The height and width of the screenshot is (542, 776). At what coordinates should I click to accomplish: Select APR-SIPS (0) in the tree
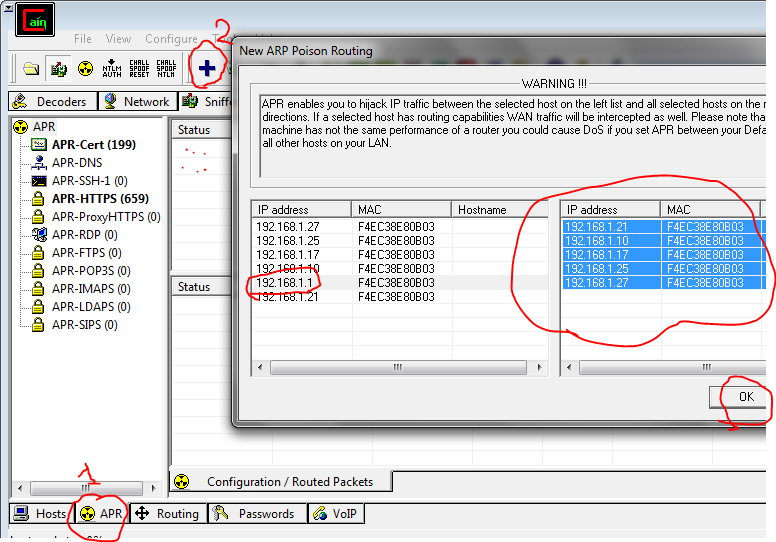(x=85, y=325)
